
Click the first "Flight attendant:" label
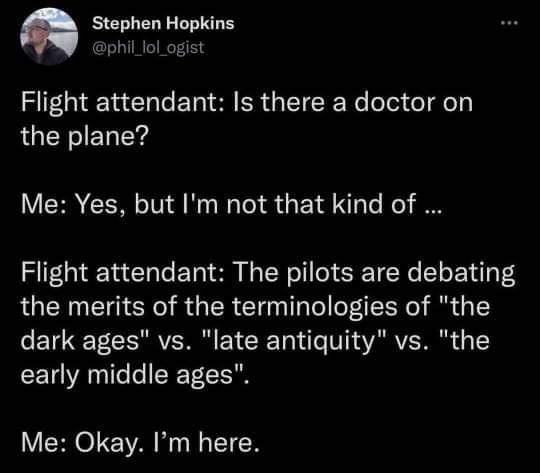click(123, 103)
